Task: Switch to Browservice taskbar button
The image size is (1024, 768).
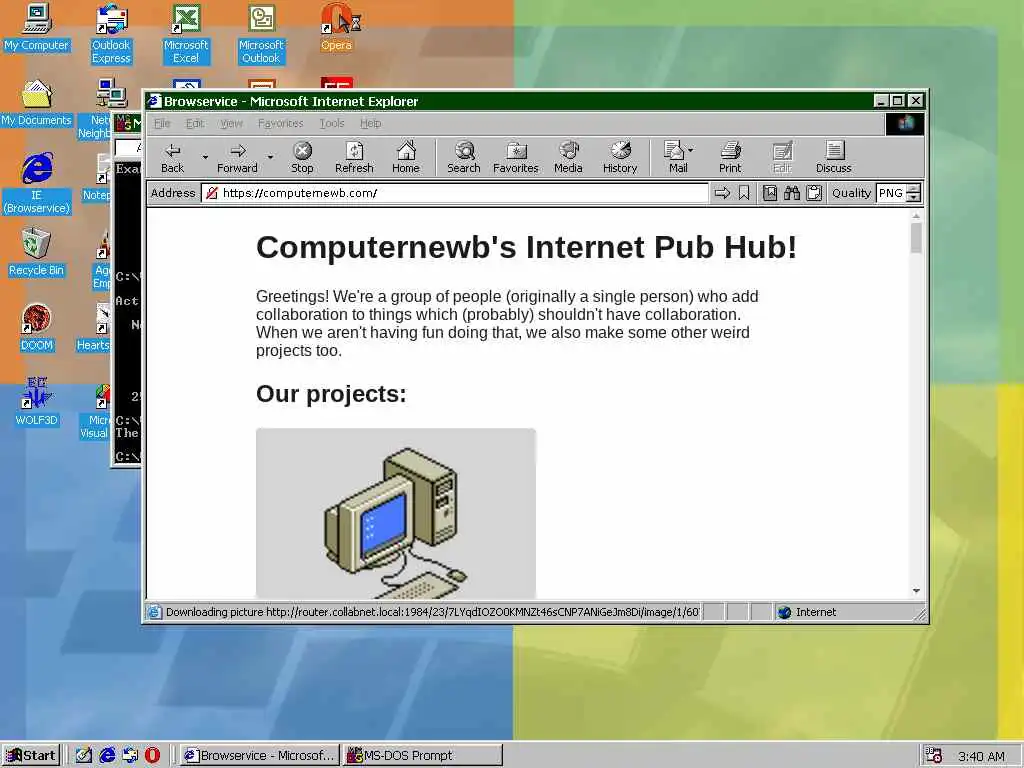Action: pos(259,756)
